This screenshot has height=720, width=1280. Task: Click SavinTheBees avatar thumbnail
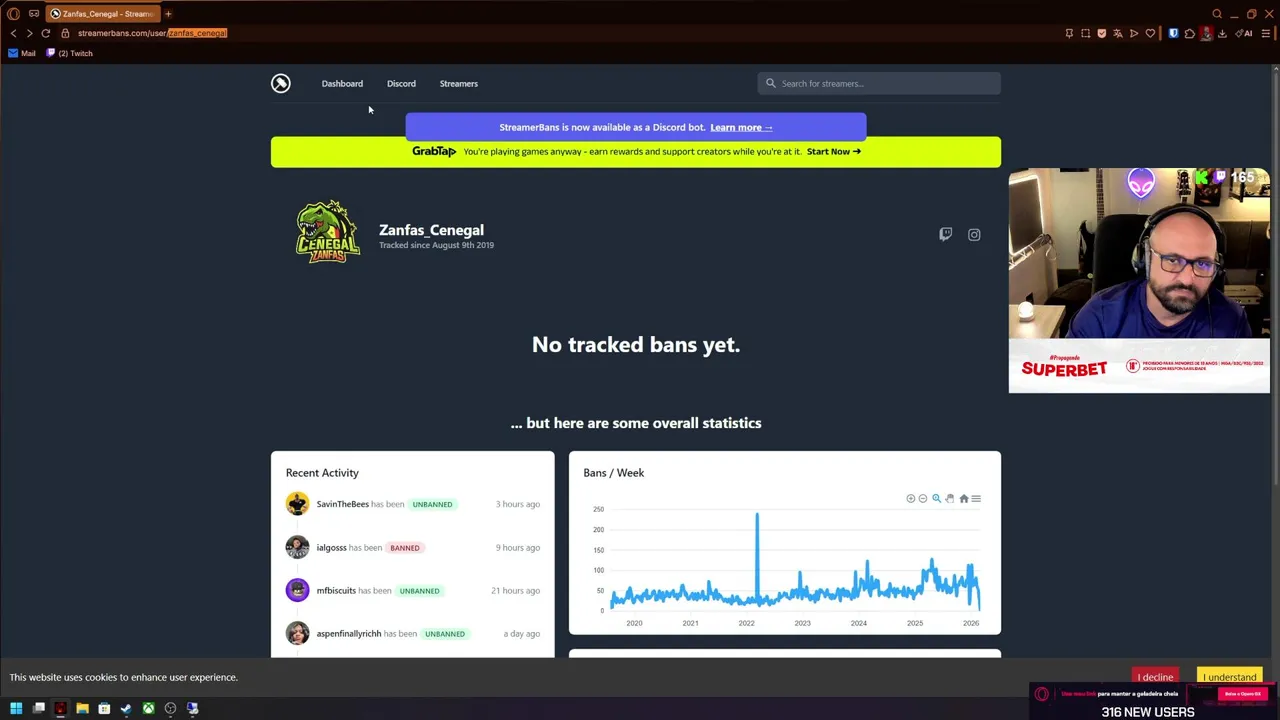pos(297,504)
